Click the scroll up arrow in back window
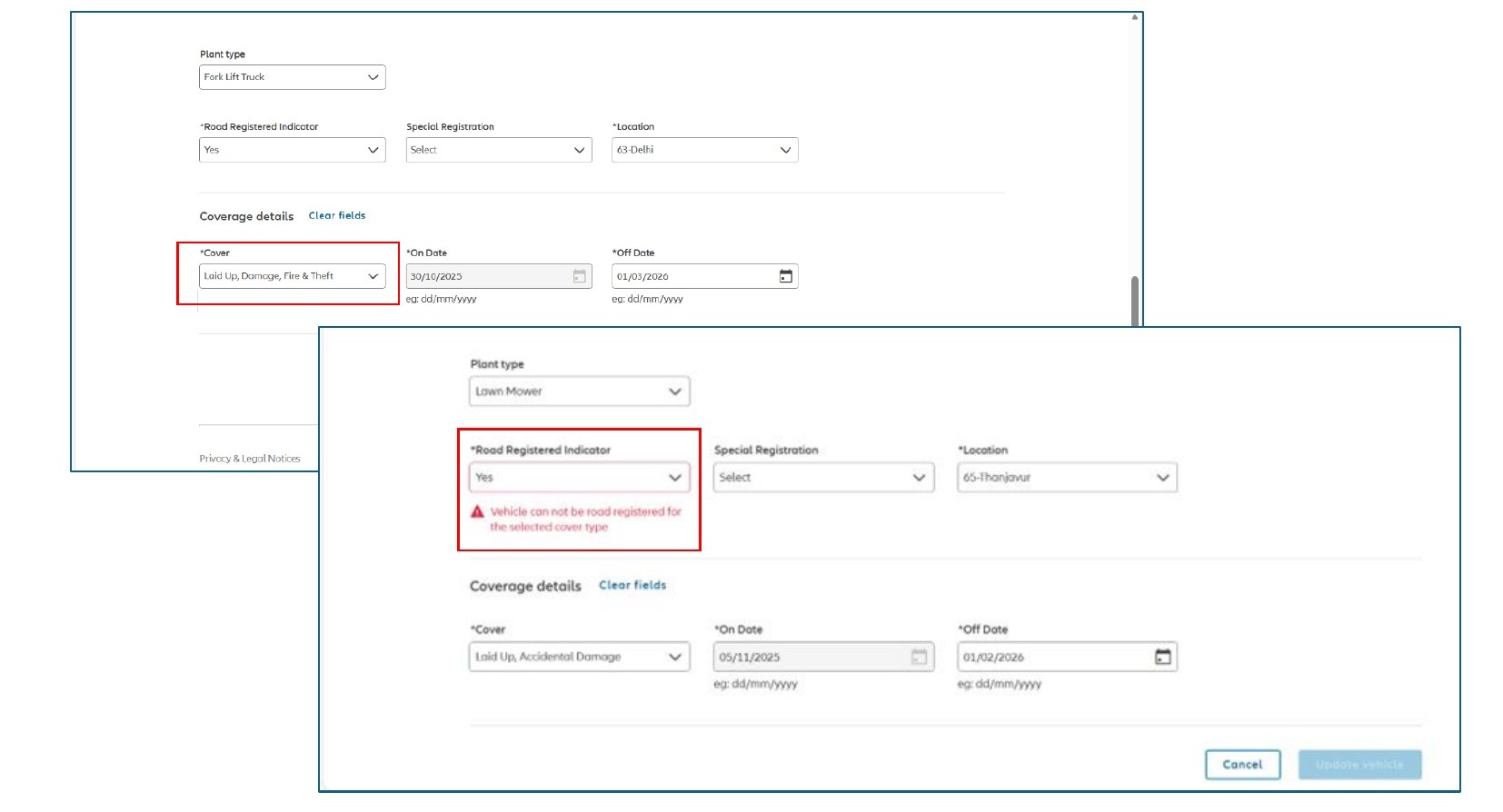 click(1135, 17)
